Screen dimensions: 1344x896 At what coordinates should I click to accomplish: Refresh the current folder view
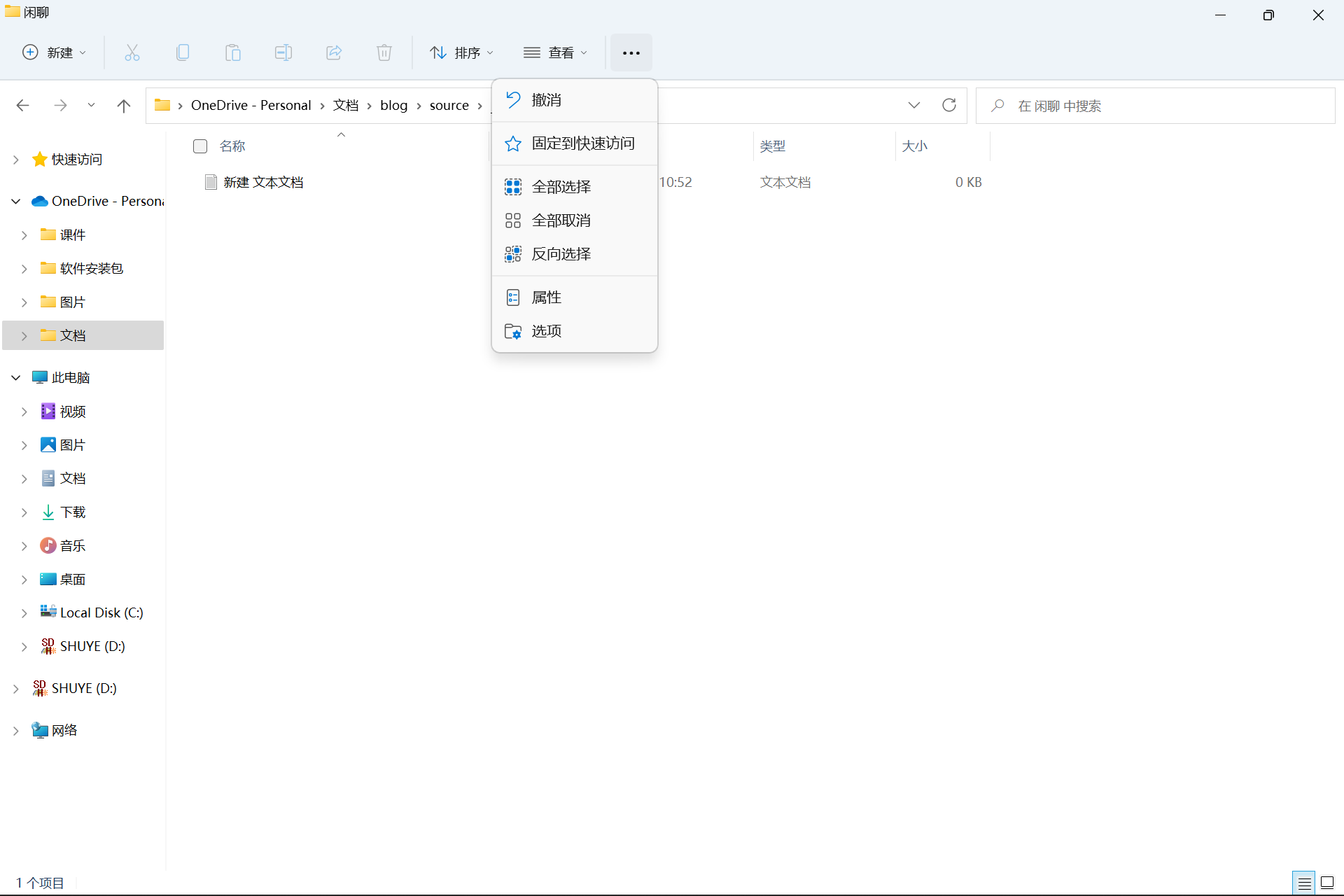point(949,105)
